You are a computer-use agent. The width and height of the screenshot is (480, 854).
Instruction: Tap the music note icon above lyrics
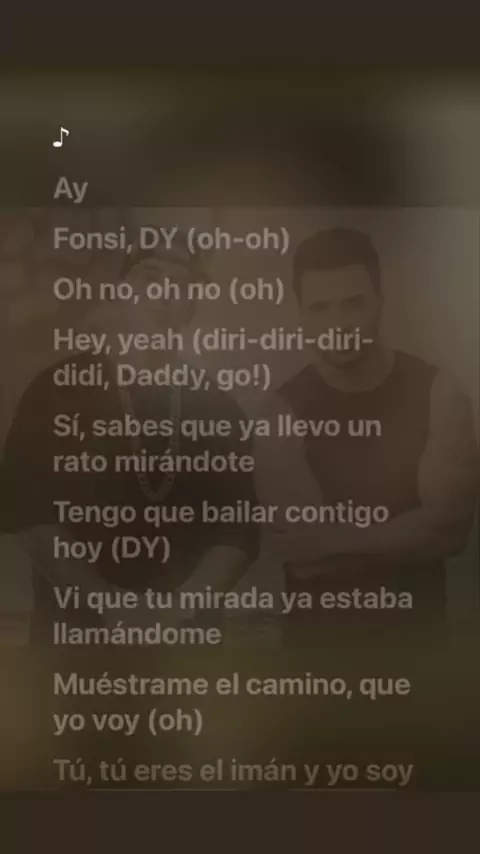(61, 137)
